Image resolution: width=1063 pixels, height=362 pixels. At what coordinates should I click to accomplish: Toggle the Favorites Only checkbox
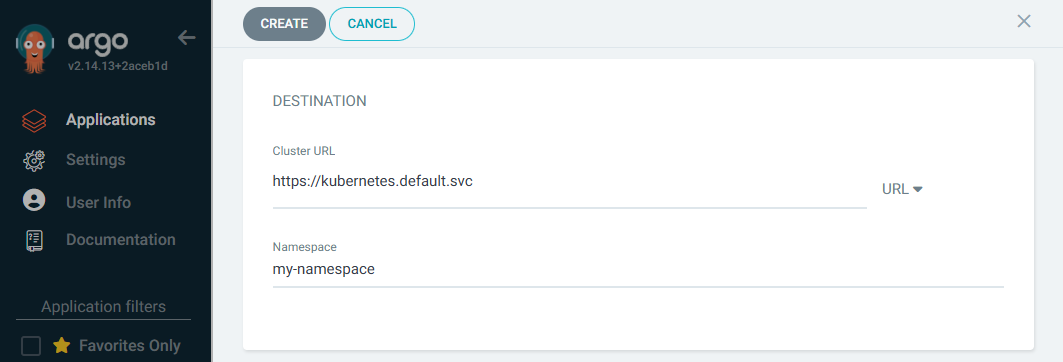point(31,346)
